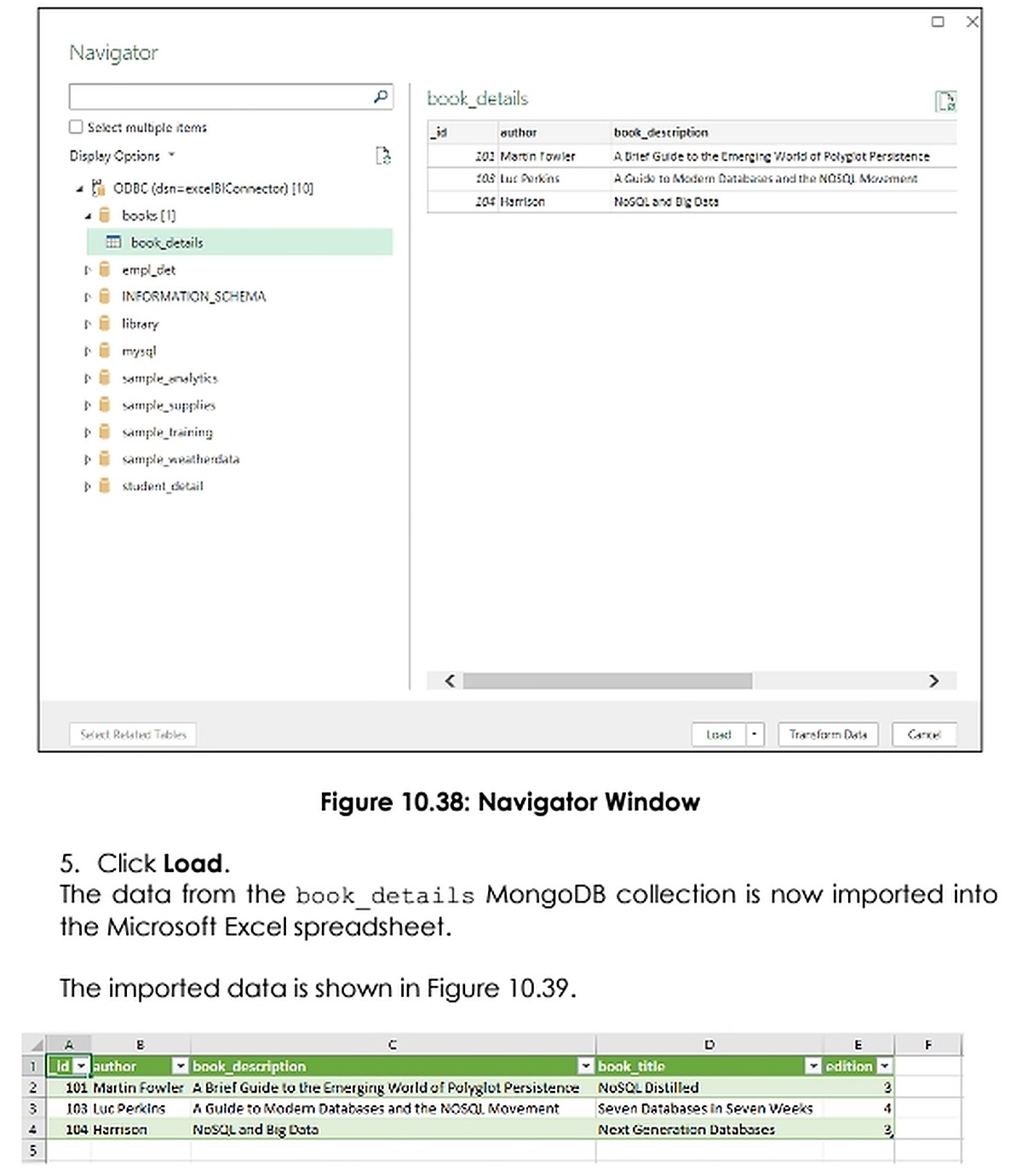
Task: Expand the mysql node
Action: tap(87, 352)
